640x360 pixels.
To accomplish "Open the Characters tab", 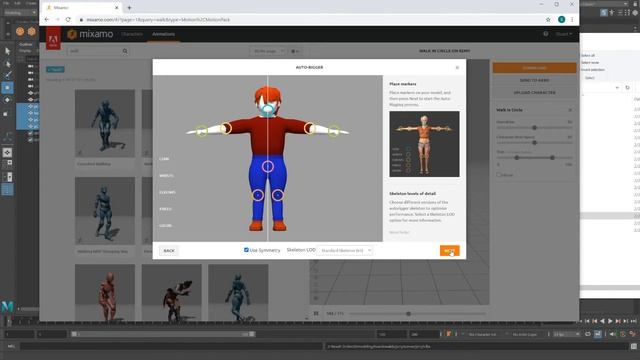I will click(x=132, y=34).
